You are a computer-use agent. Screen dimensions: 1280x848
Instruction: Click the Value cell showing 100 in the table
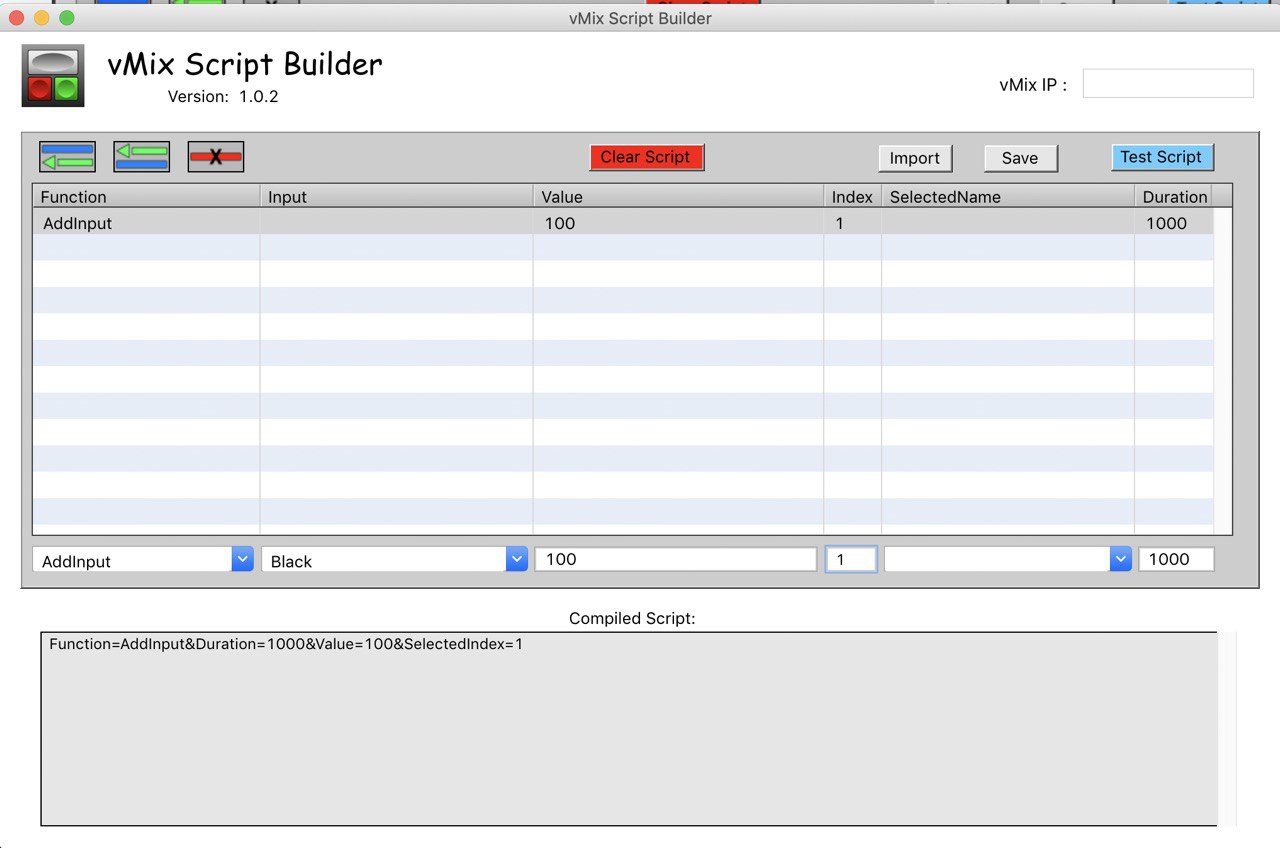click(x=679, y=222)
